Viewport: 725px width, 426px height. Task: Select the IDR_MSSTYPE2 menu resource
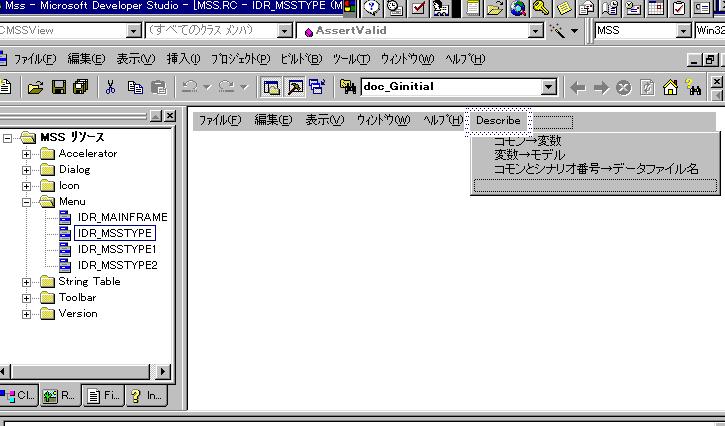point(117,265)
